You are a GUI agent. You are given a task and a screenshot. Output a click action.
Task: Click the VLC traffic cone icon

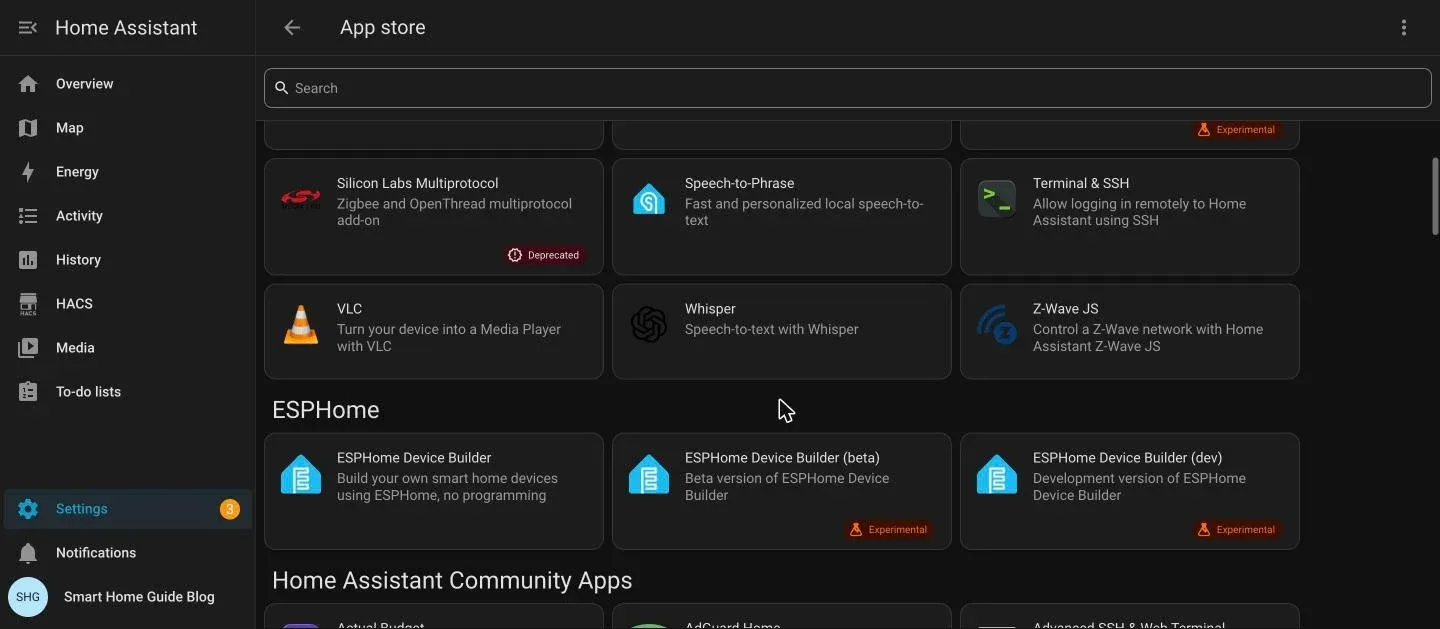click(x=301, y=325)
